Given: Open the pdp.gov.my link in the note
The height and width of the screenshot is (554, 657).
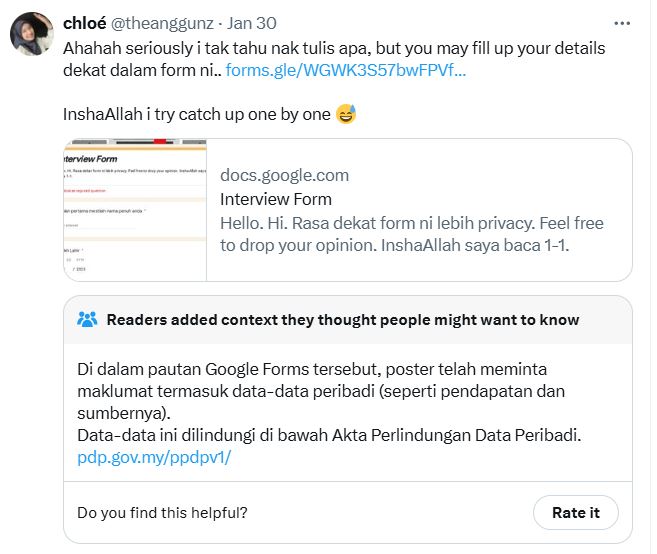Looking at the screenshot, I should (154, 457).
